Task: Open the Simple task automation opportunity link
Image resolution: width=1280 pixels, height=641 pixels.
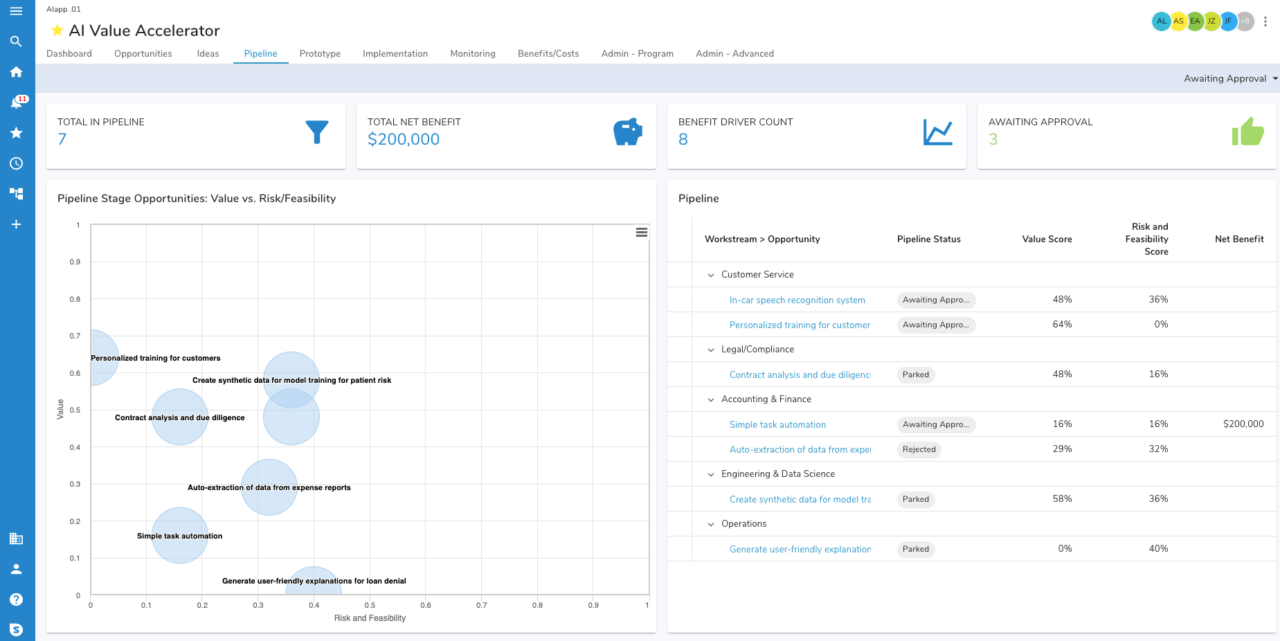Action: (779, 424)
